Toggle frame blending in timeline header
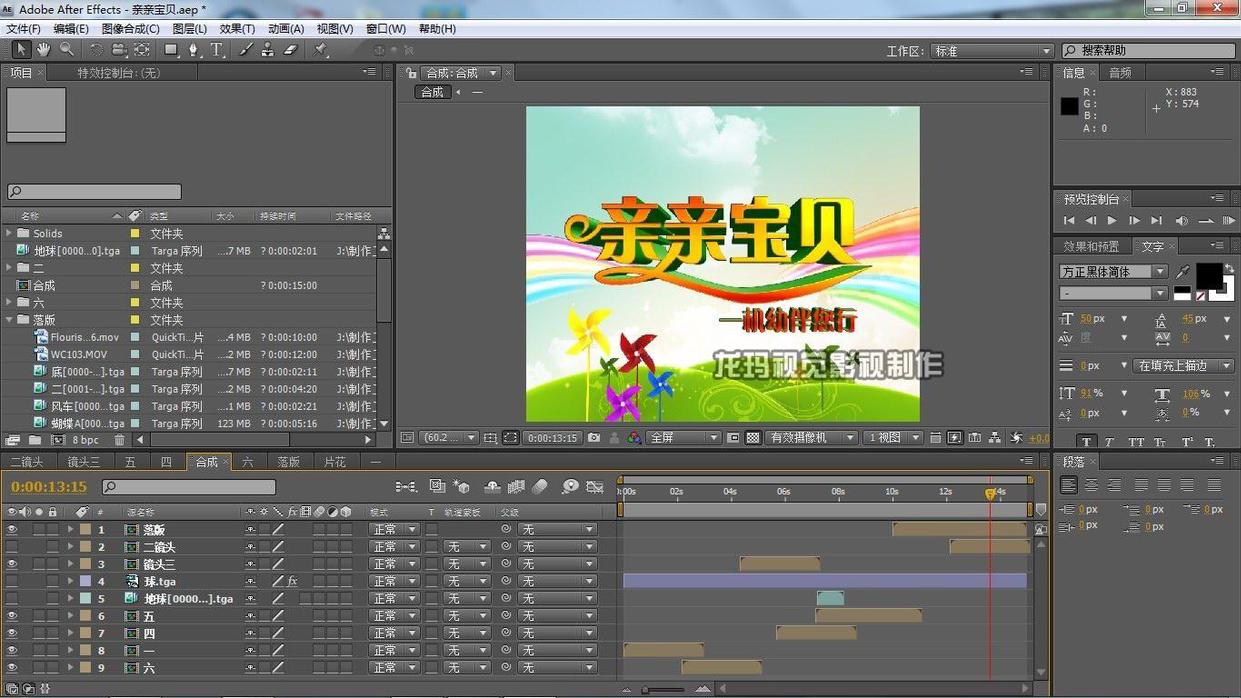1241x698 pixels. tap(516, 487)
